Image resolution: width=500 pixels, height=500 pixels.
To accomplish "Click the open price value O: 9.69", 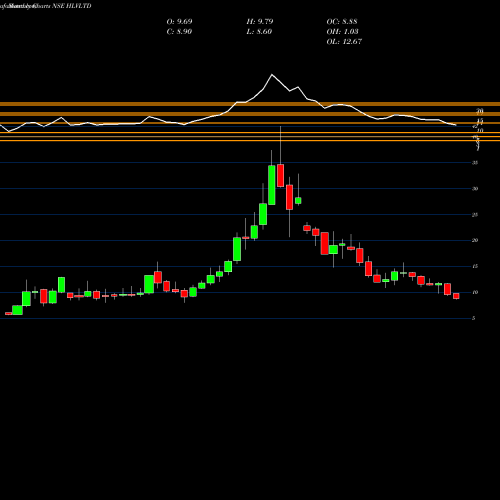I will pyautogui.click(x=179, y=22).
